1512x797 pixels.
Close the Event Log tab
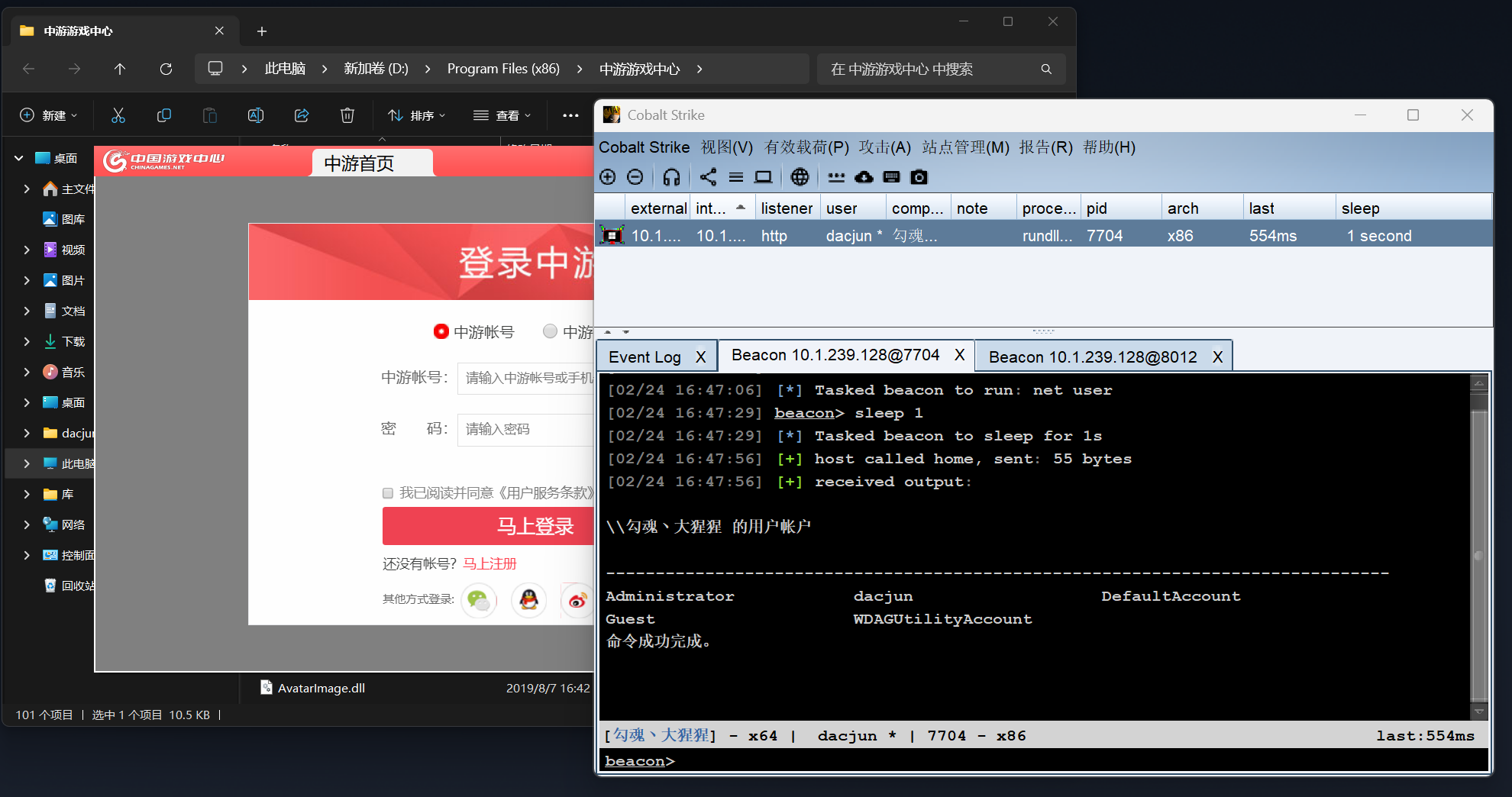(700, 357)
